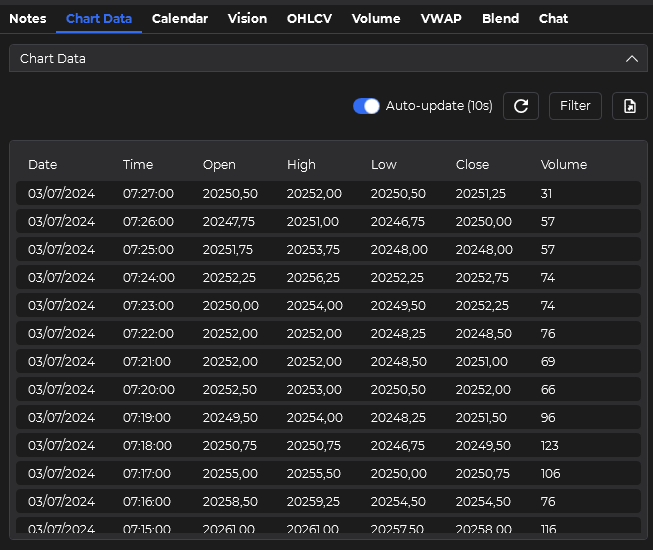Image resolution: width=653 pixels, height=550 pixels.
Task: Switch to the Chat tab
Action: pyautogui.click(x=553, y=18)
